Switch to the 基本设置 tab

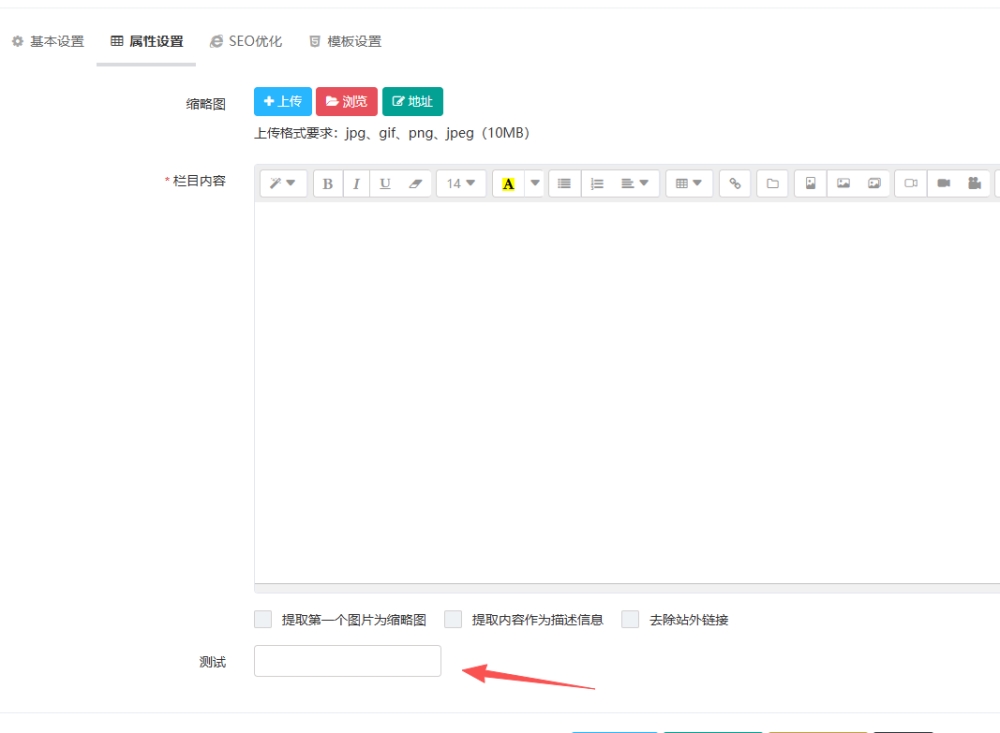[x=48, y=42]
